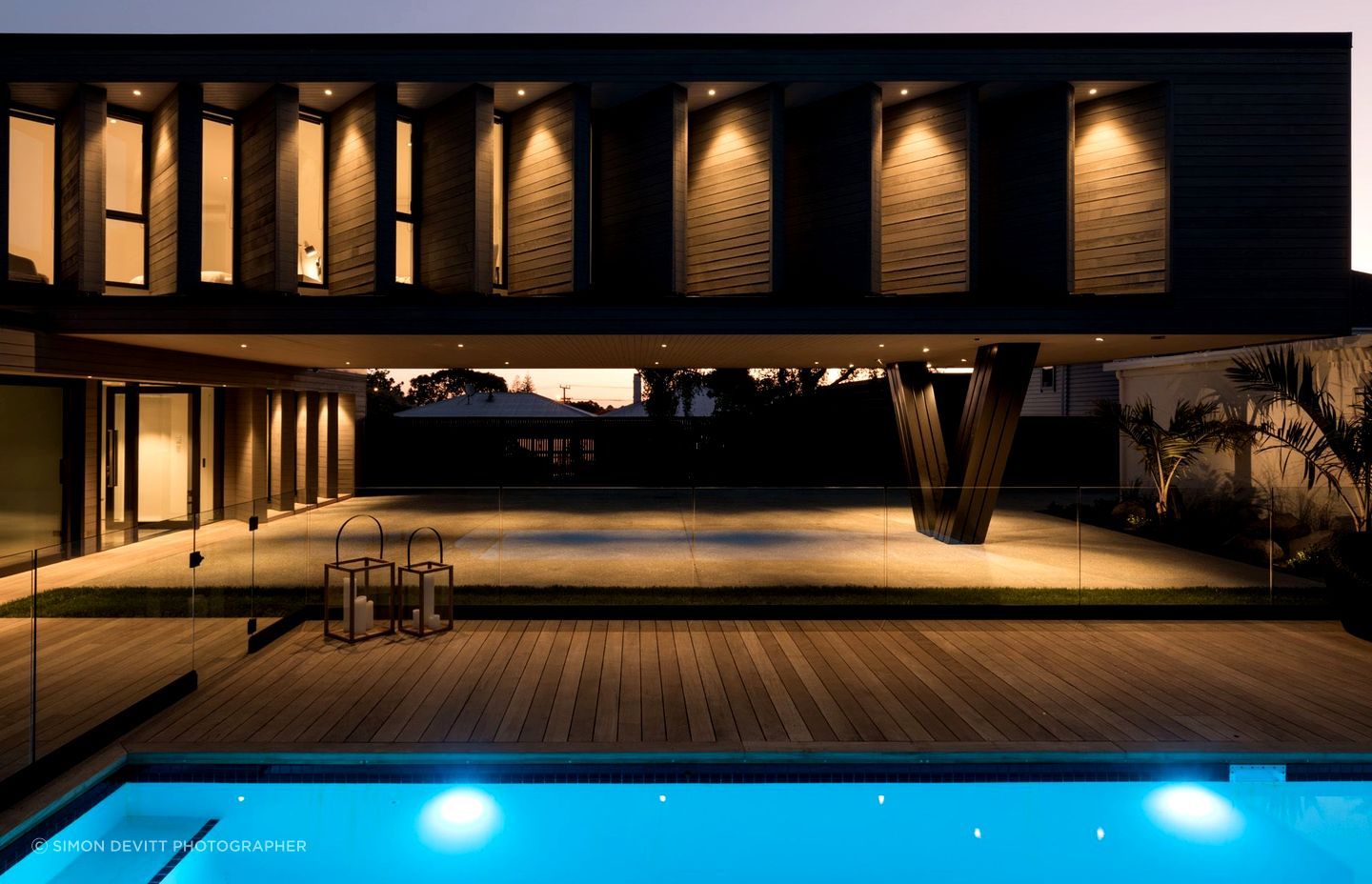
Task: Click the Simon Devitt Photographer watermark text
Action: click(170, 846)
